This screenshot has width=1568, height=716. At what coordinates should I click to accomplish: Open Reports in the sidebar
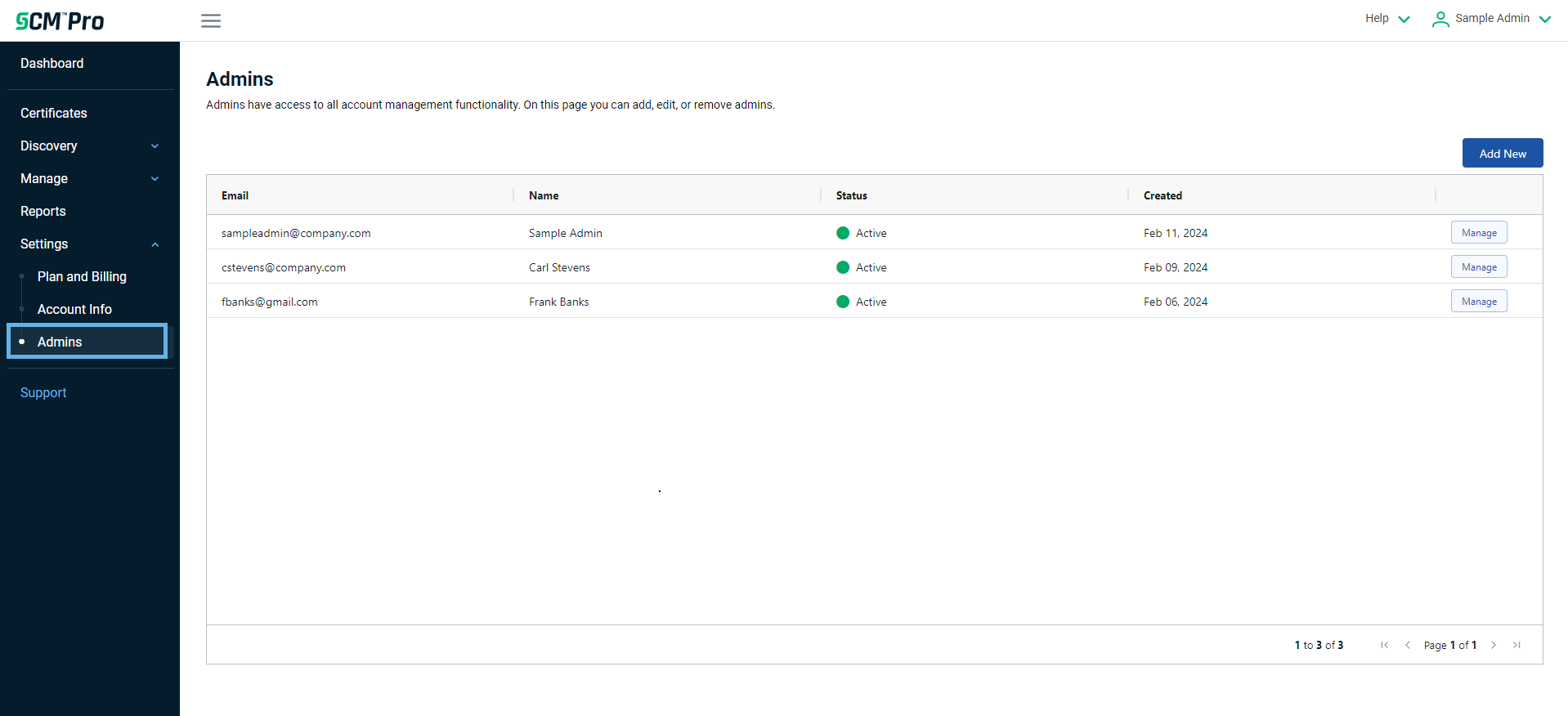click(43, 211)
